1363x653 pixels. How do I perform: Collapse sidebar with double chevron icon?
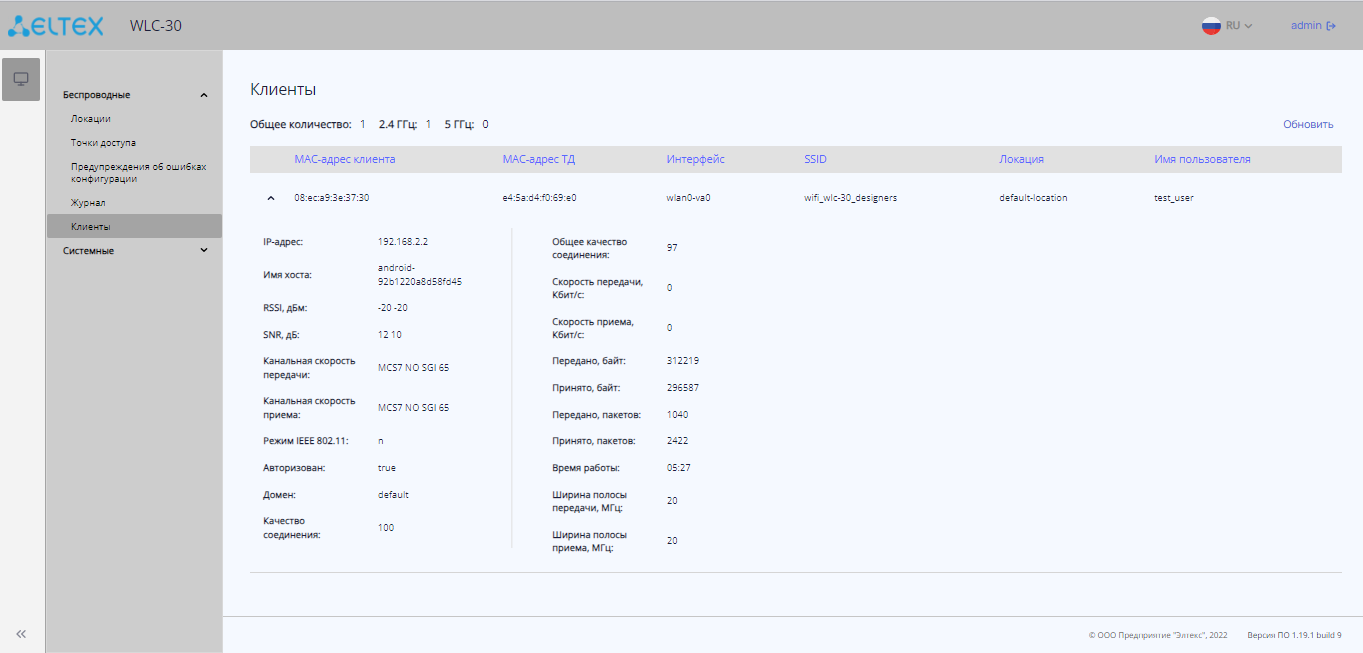[x=21, y=633]
